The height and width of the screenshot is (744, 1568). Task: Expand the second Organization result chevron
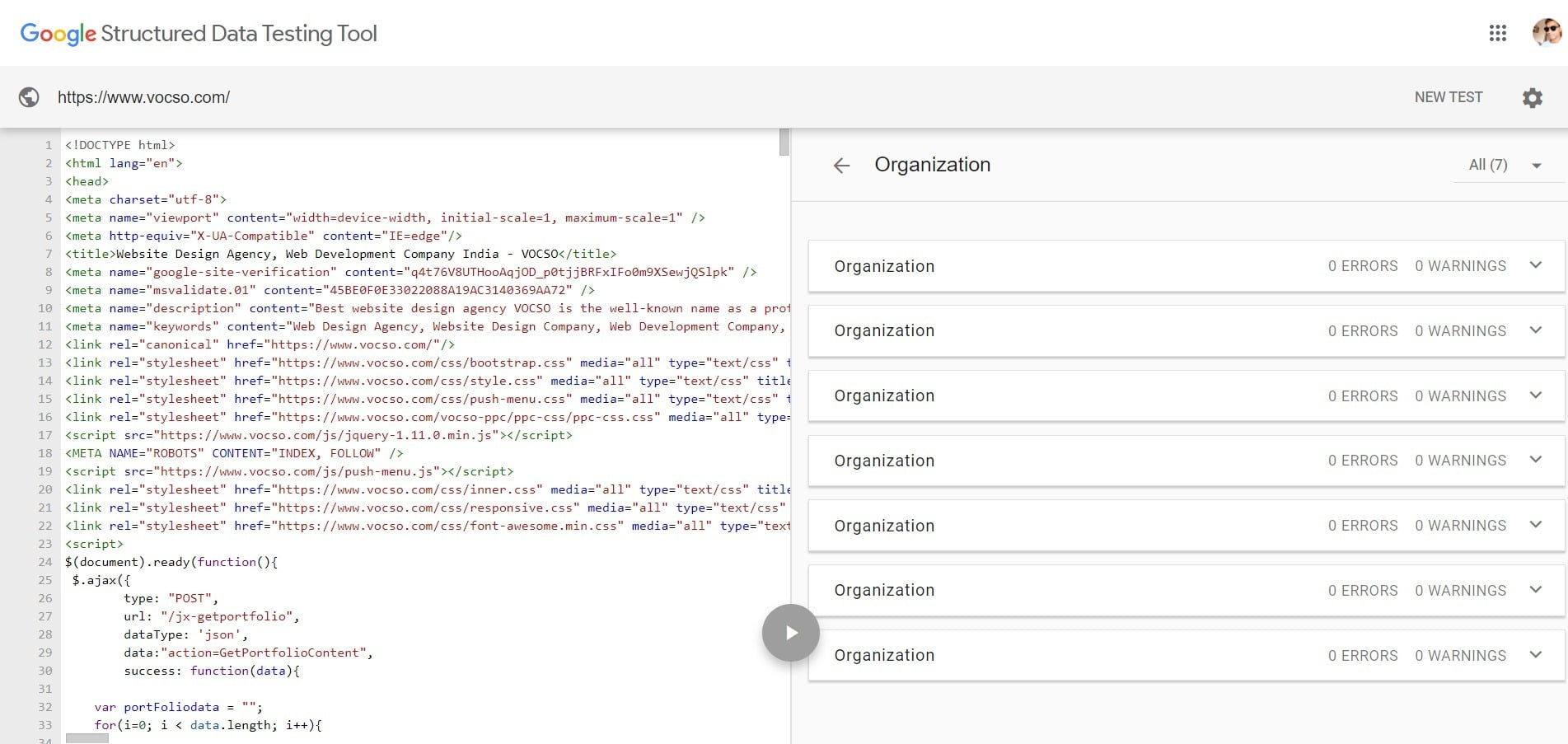1535,330
